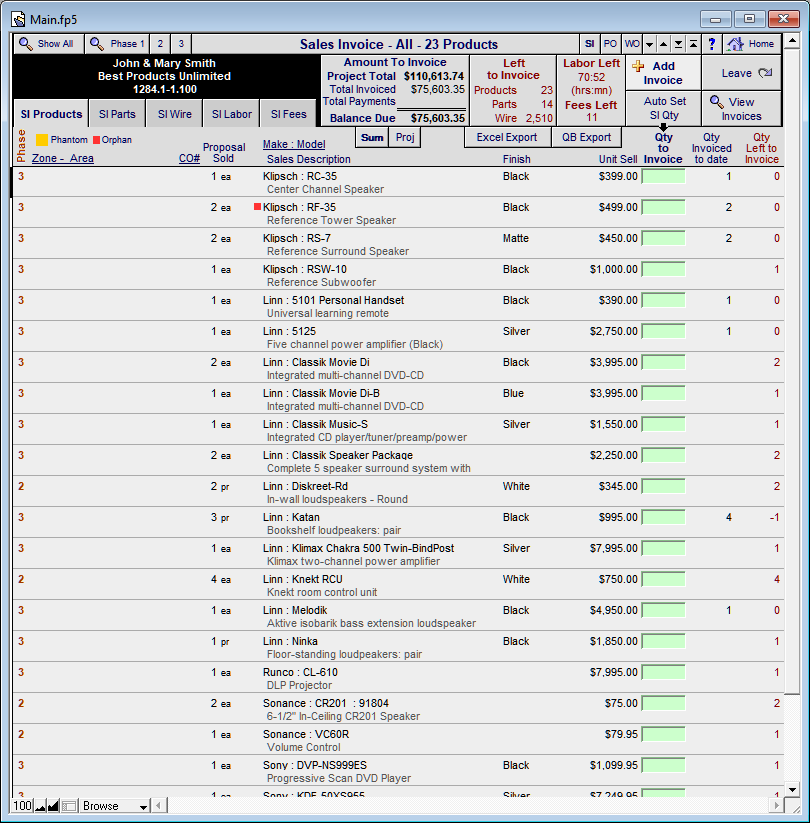This screenshot has width=810, height=823.
Task: Click the zoom out icon in status bar
Action: point(40,806)
